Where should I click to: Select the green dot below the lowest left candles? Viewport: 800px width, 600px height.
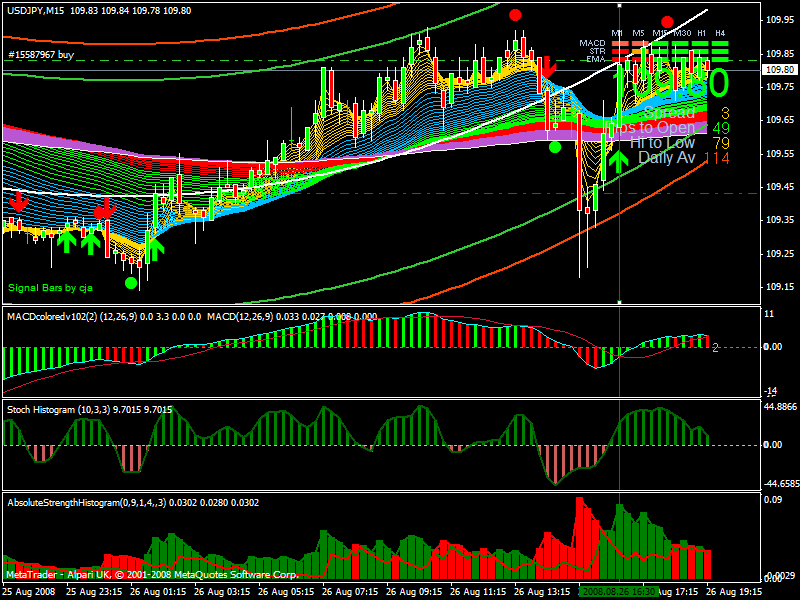tap(131, 283)
